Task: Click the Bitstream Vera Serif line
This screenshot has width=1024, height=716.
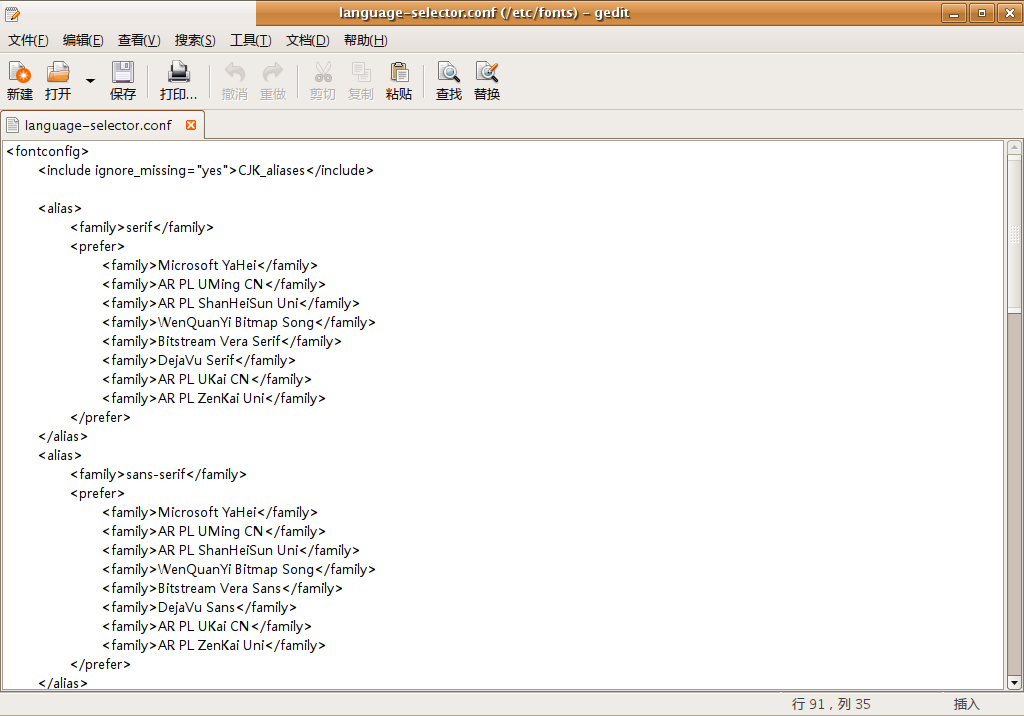Action: pos(221,341)
